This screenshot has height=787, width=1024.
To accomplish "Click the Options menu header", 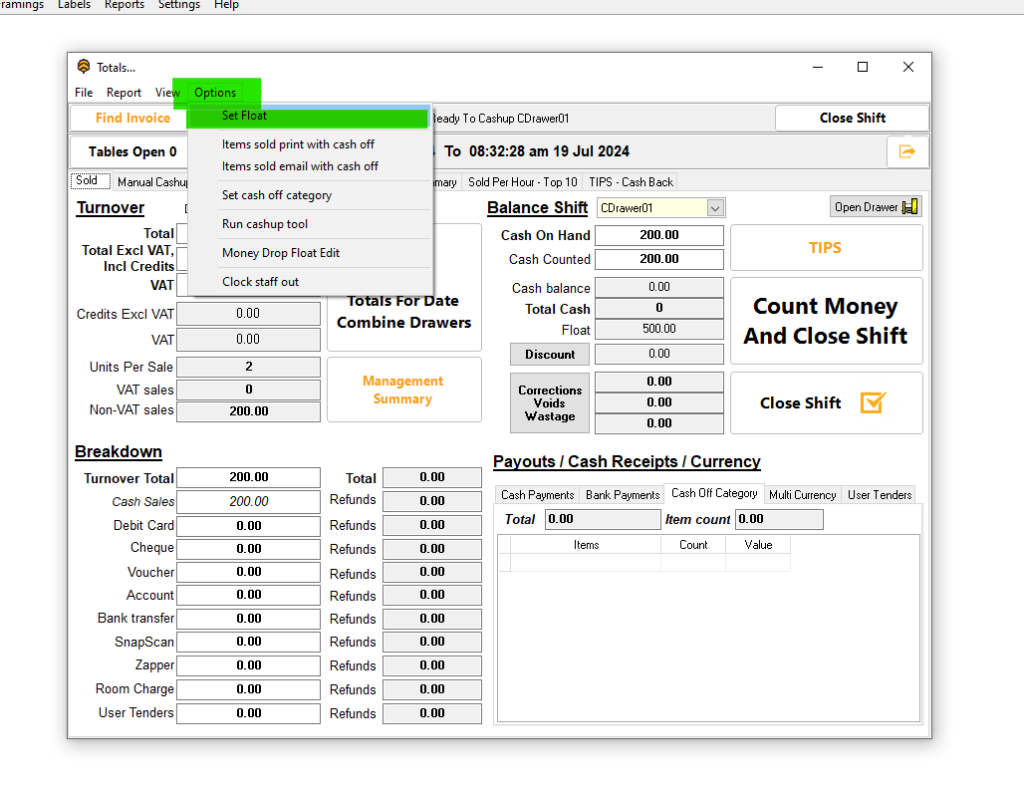I will point(215,92).
